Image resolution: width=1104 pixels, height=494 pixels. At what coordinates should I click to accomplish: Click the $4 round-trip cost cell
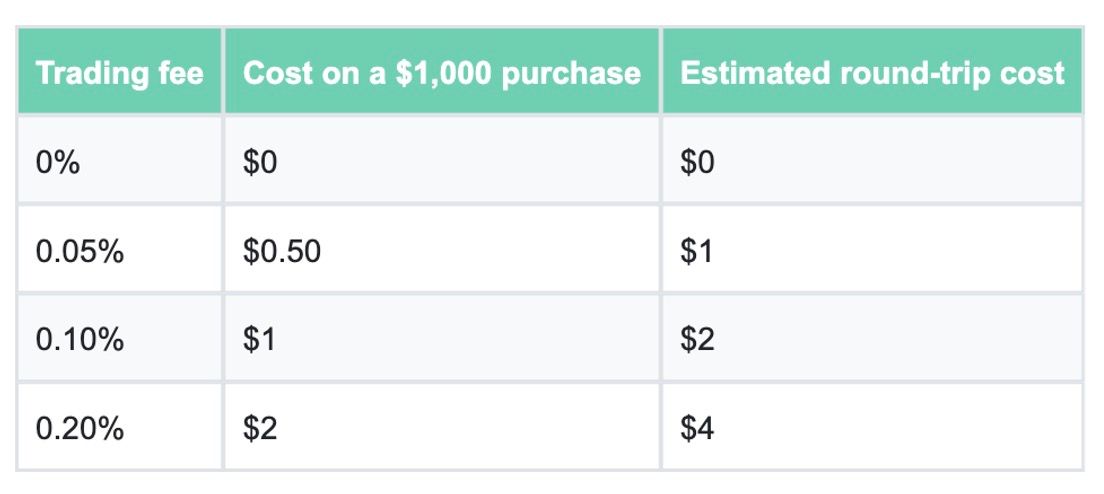[872, 426]
